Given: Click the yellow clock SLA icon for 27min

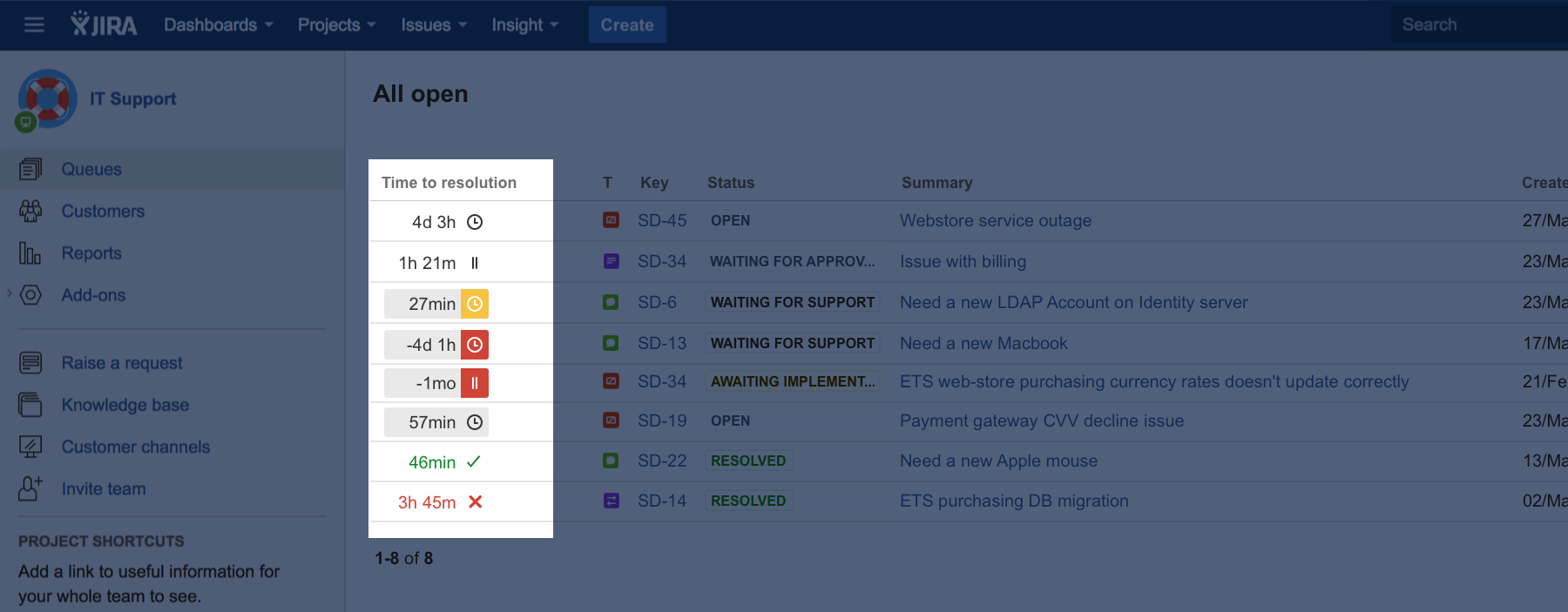Looking at the screenshot, I should click(x=475, y=304).
